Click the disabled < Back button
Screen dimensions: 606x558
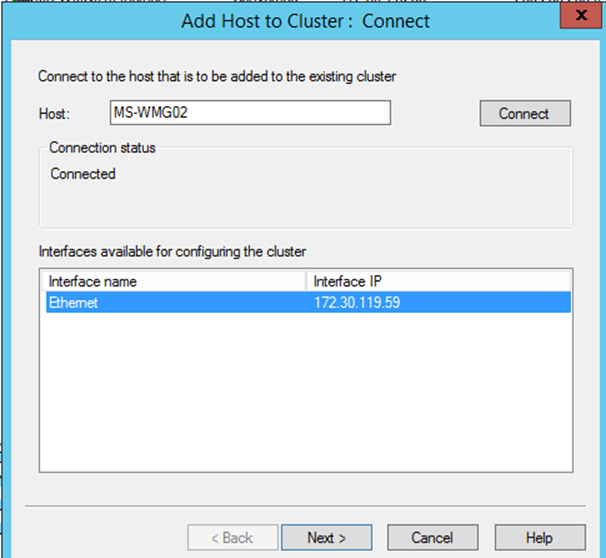[x=233, y=537]
